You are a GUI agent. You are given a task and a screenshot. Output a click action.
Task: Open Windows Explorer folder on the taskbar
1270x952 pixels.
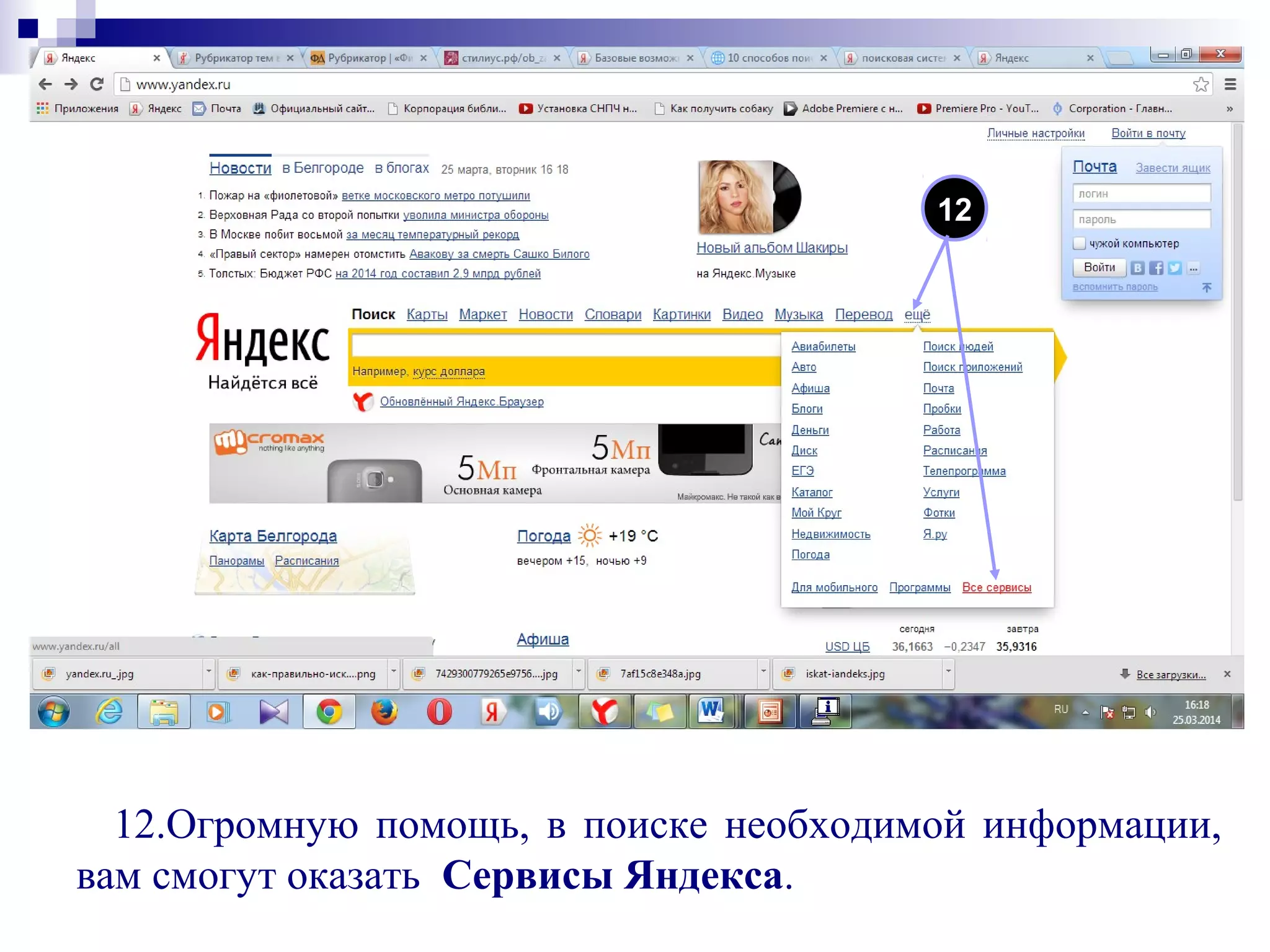pyautogui.click(x=164, y=712)
